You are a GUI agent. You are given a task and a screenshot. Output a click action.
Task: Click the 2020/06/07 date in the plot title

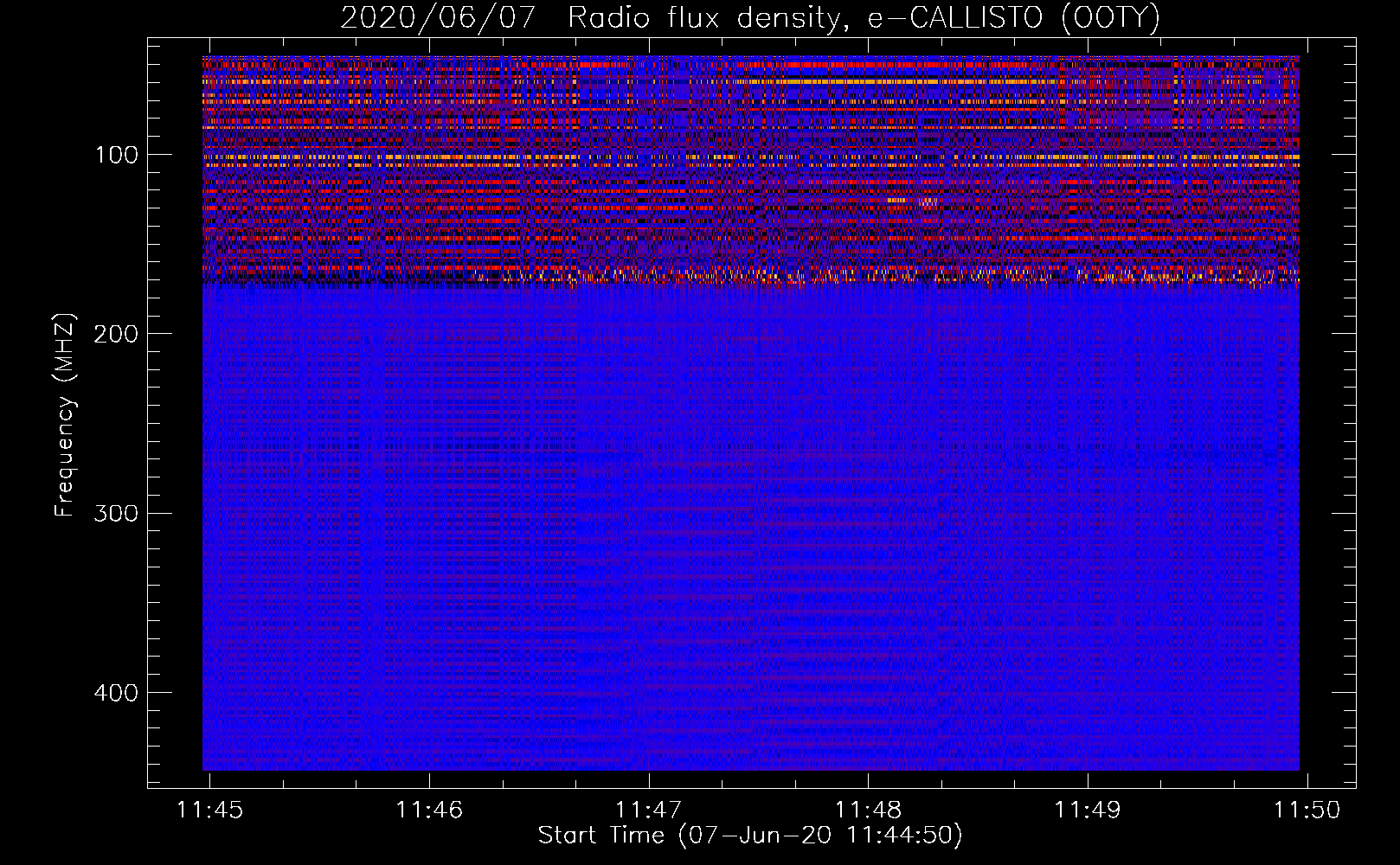tap(437, 18)
